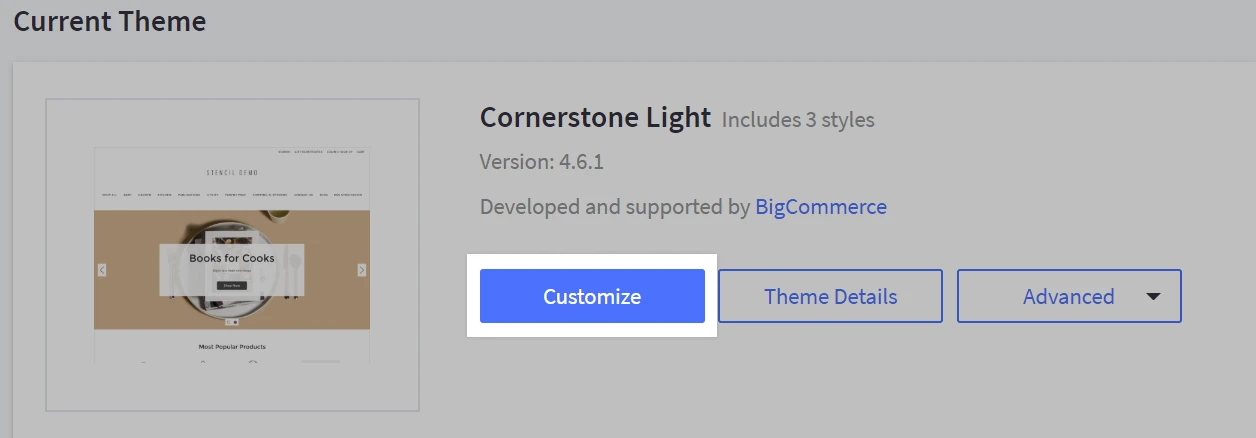Click the Most Popular Products heading

232,347
